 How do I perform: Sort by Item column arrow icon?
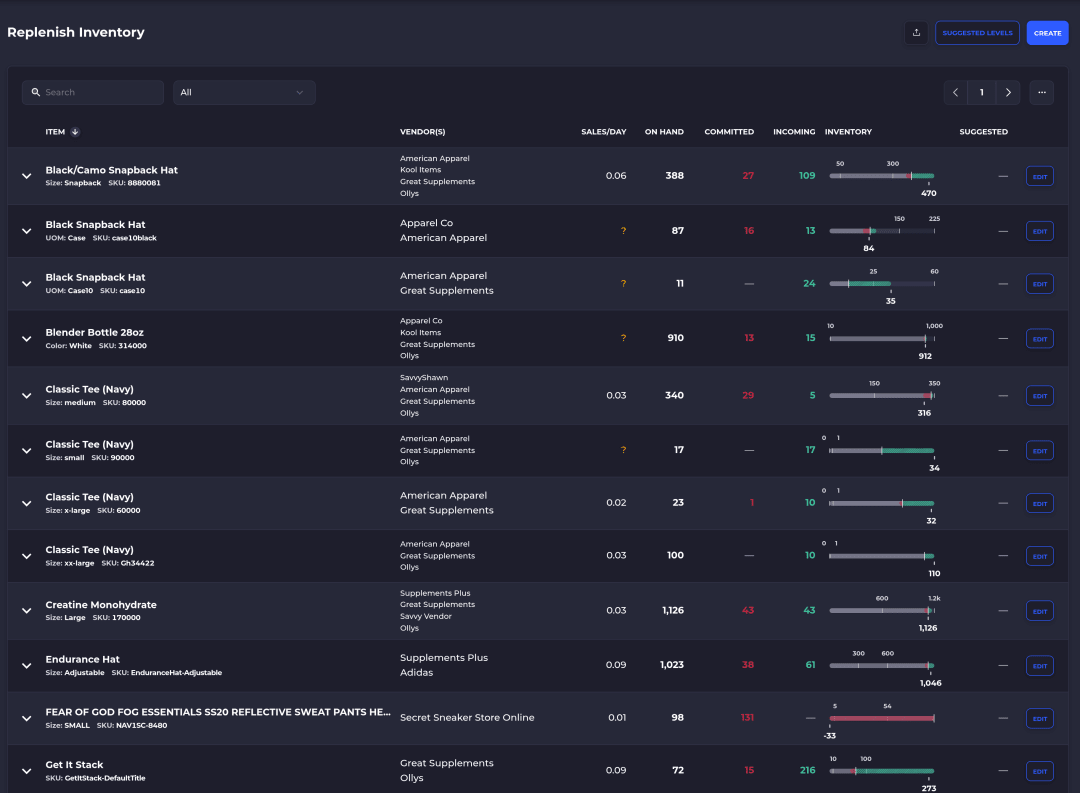click(x=75, y=132)
